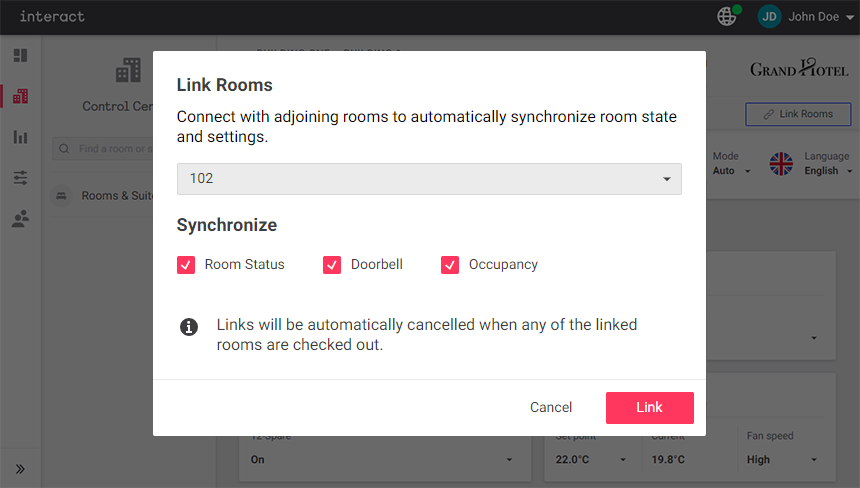Expand the sidebar with double chevron
Screen dimensions: 860x488
point(20,468)
